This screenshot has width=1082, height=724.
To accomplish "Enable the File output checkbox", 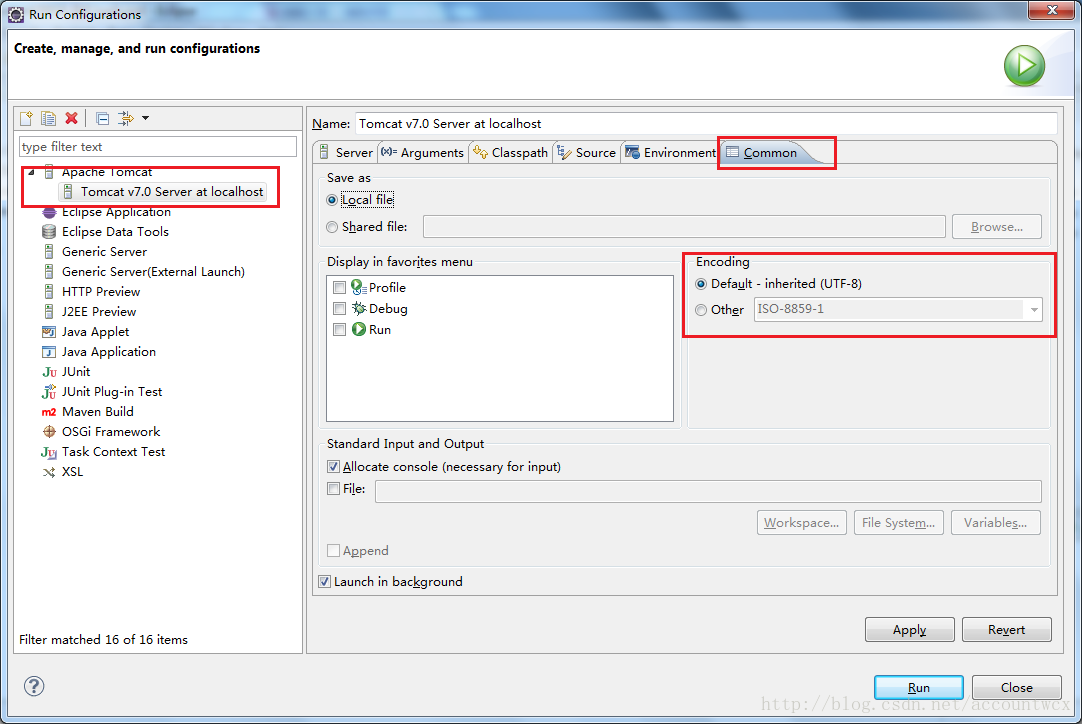I will [333, 489].
